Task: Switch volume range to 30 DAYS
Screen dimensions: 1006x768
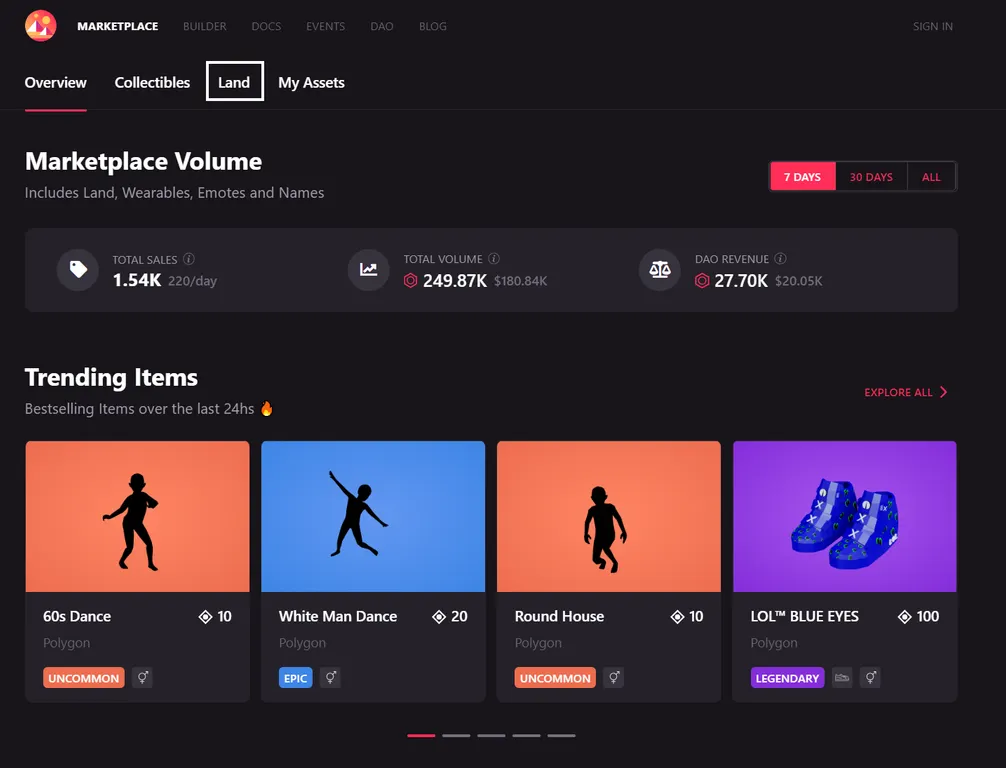Action: pyautogui.click(x=871, y=176)
